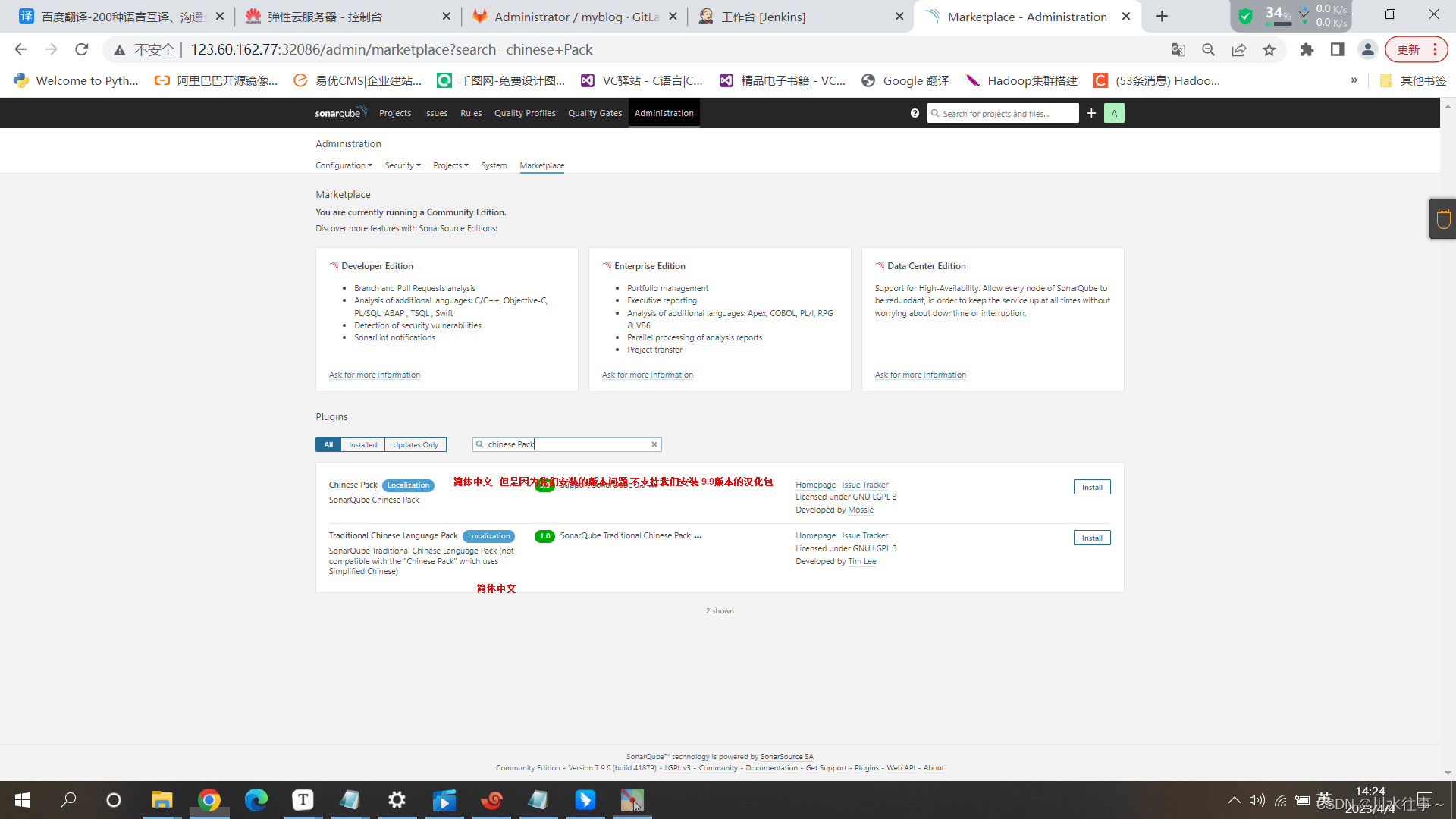
Task: Click the SonarQube logo
Action: (340, 113)
